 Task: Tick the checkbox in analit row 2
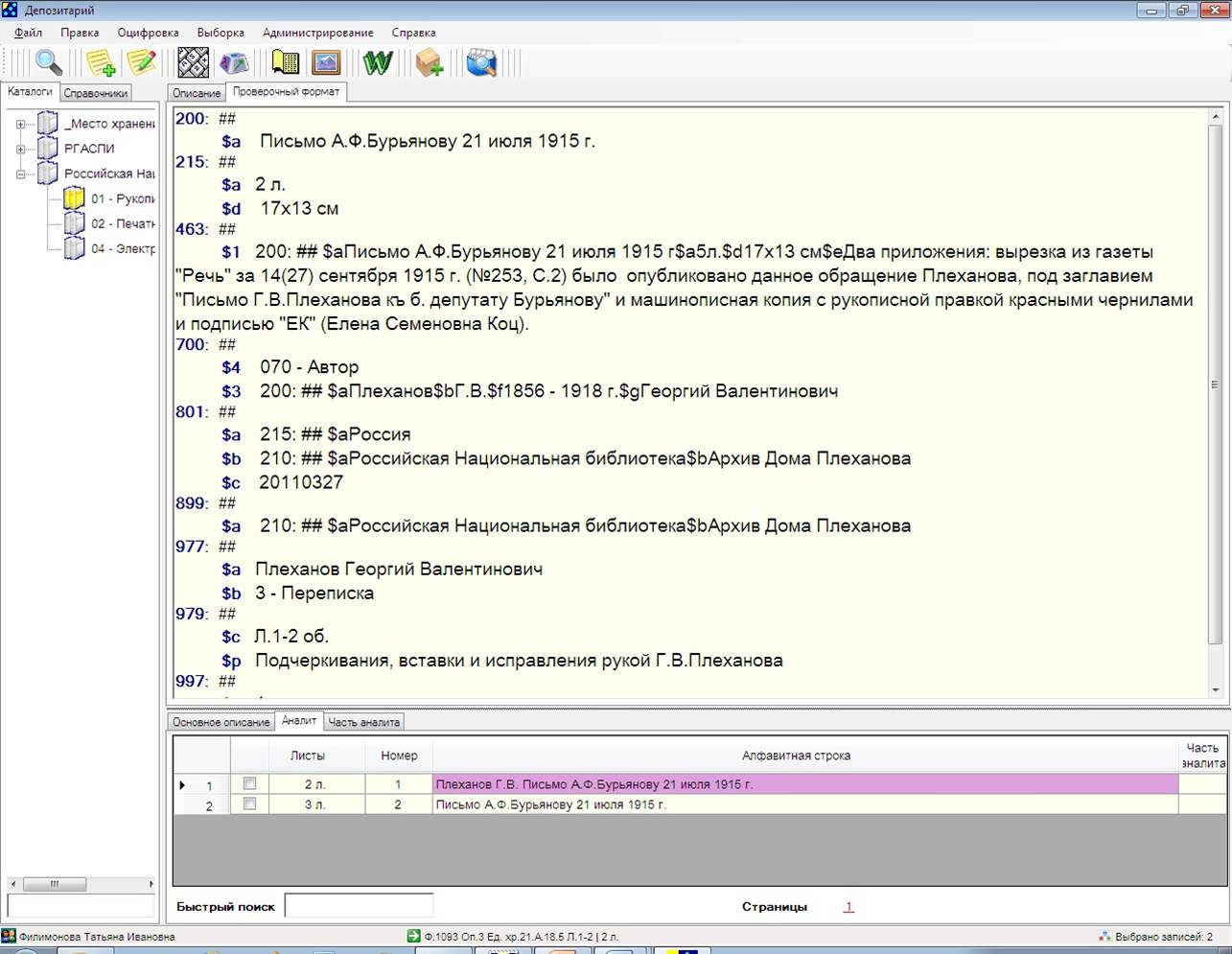coord(249,804)
